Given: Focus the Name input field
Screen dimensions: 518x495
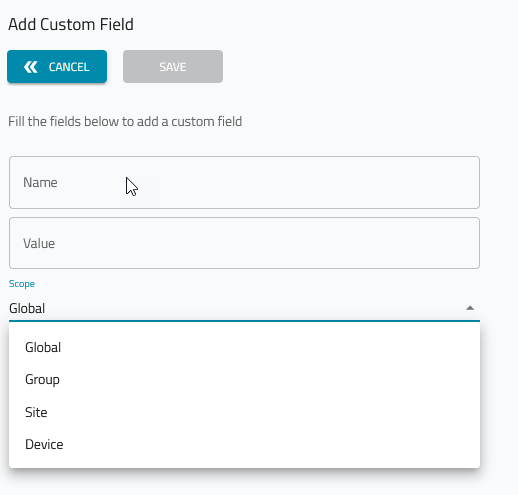Looking at the screenshot, I should (x=244, y=183).
